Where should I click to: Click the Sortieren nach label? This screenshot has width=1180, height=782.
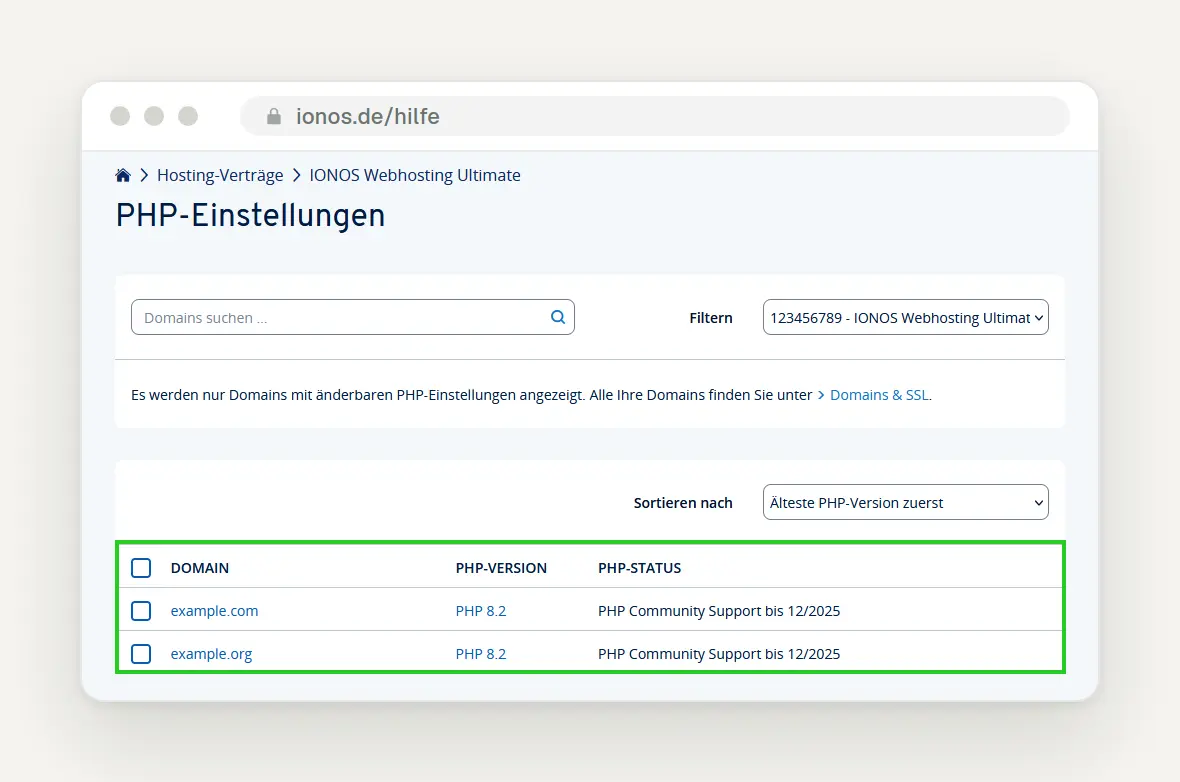click(683, 503)
